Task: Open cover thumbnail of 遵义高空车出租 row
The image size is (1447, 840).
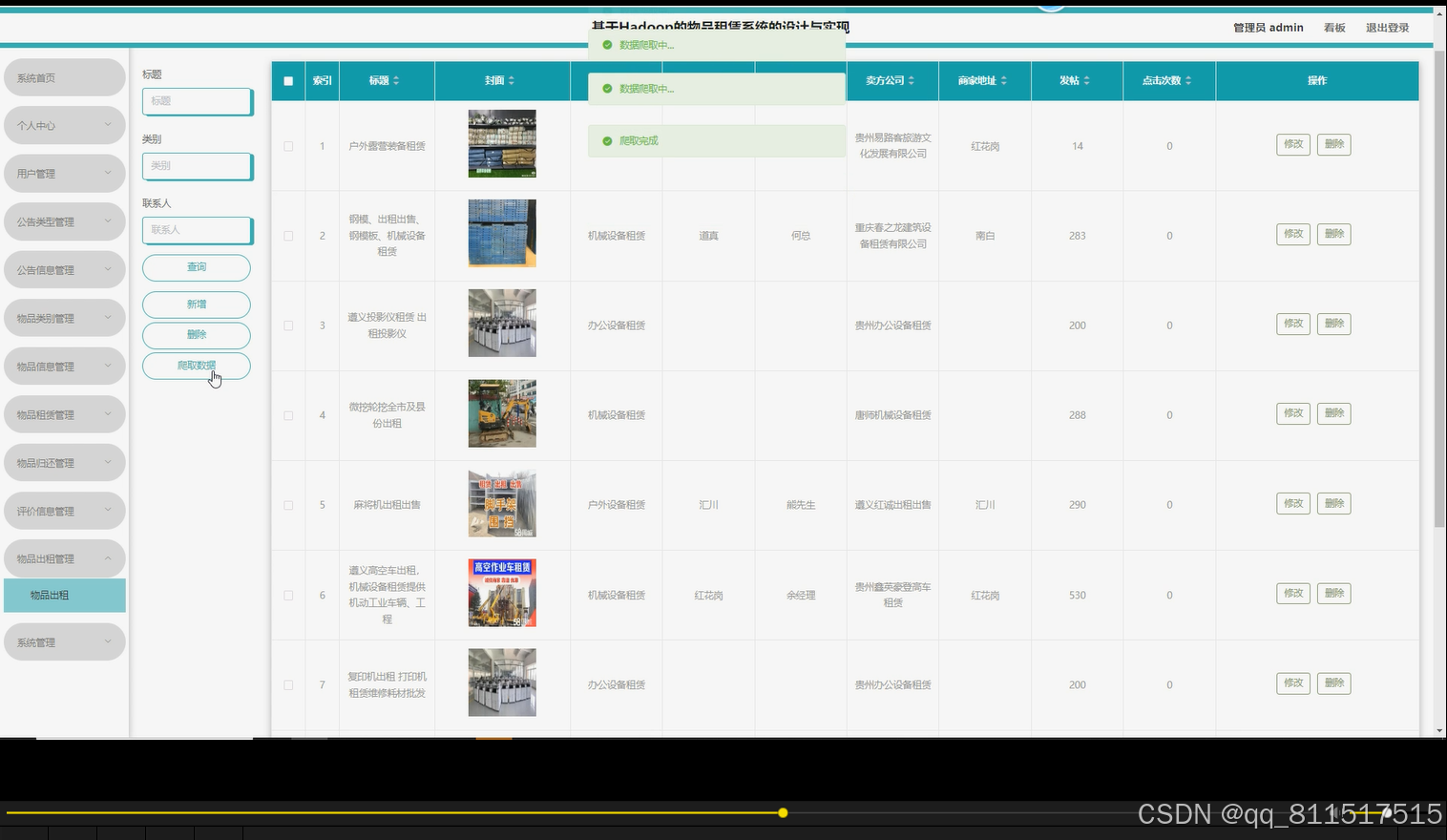Action: click(502, 593)
